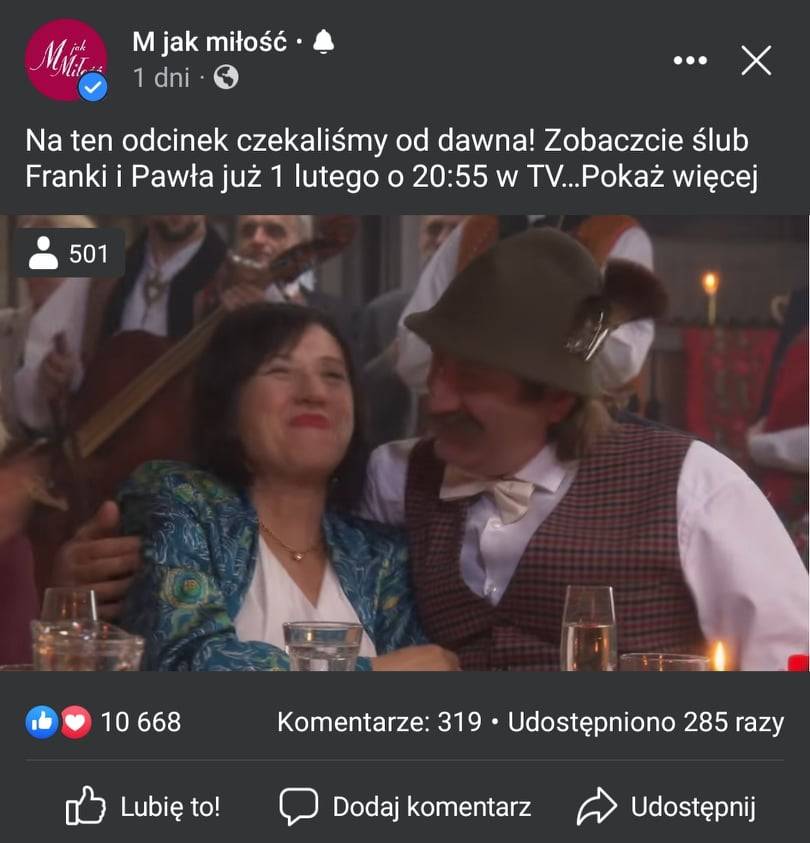
Task: Click the blue like reaction icon
Action: click(x=41, y=721)
